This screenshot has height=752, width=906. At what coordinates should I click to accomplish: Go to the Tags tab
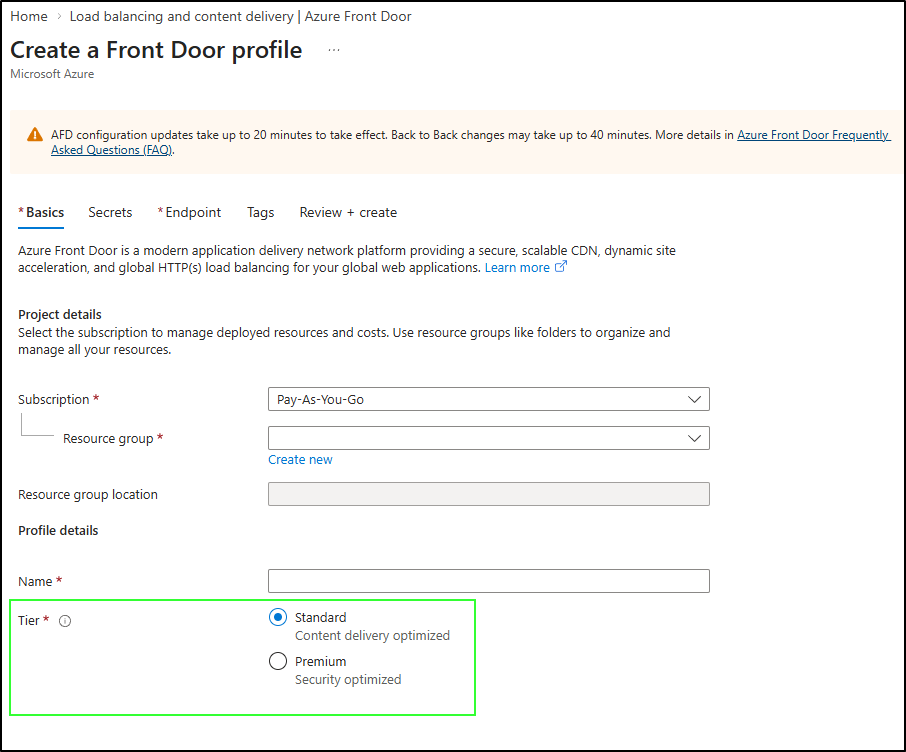pyautogui.click(x=260, y=212)
